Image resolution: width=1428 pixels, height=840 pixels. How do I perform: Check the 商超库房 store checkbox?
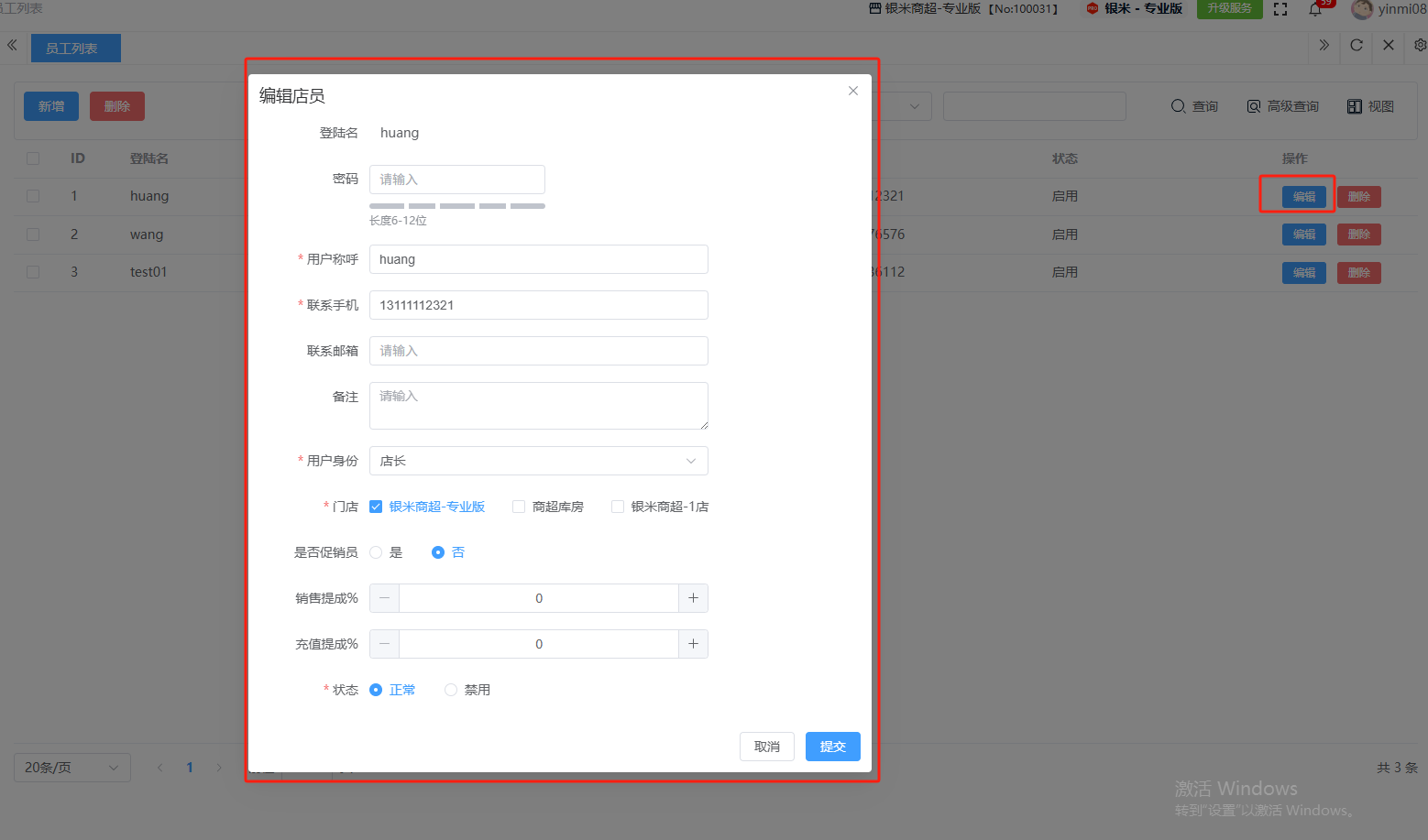click(519, 507)
